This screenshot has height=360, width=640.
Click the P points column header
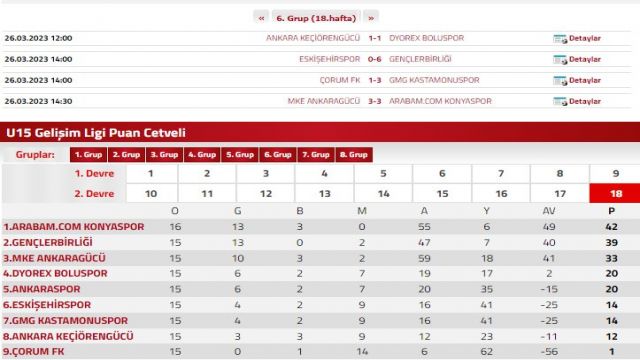point(611,211)
